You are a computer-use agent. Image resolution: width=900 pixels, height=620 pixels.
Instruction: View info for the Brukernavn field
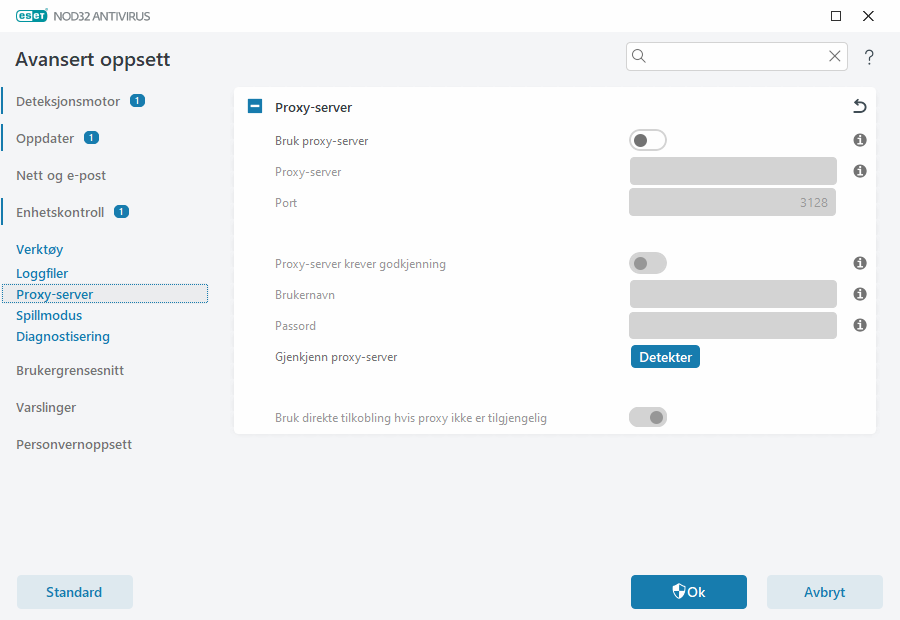click(859, 294)
